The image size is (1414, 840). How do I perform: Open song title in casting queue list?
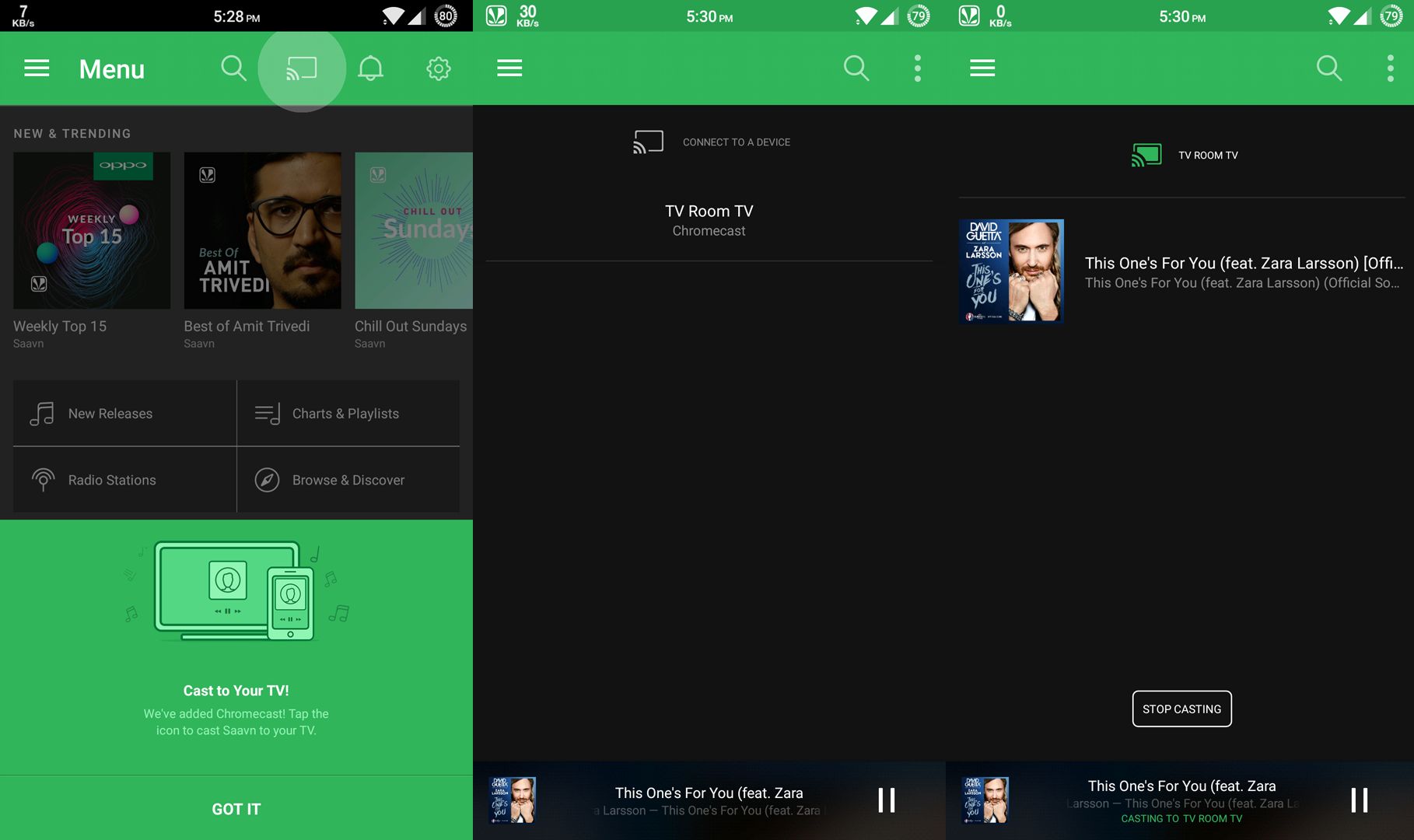click(1244, 263)
